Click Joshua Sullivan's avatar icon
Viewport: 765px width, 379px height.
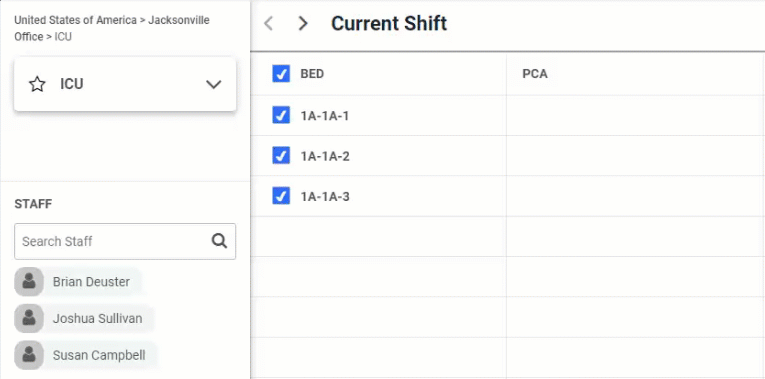[29, 319]
